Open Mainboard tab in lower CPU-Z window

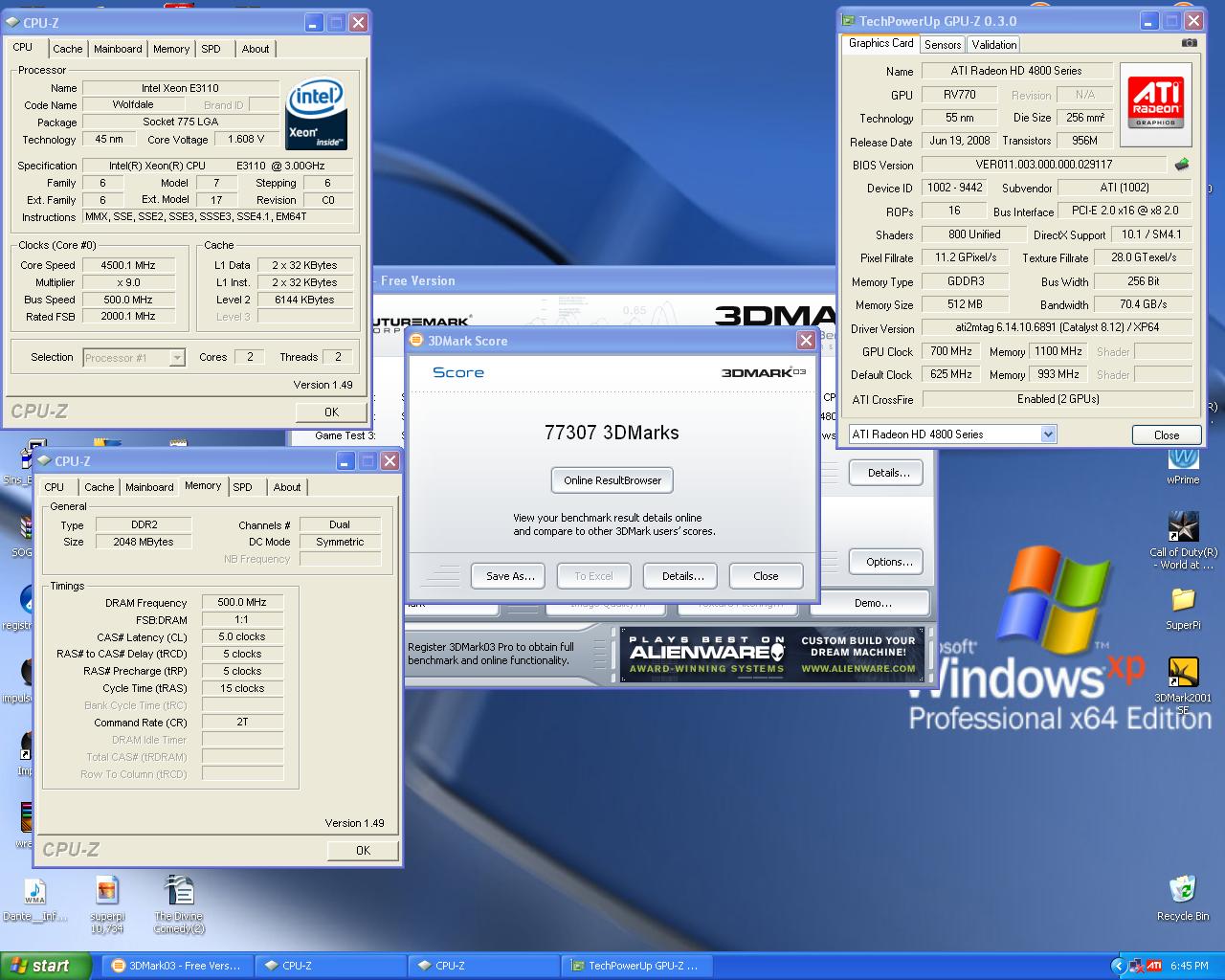tap(150, 487)
